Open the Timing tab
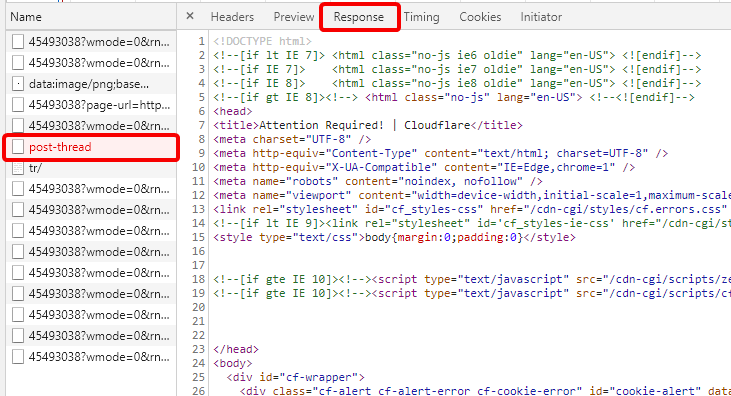The height and width of the screenshot is (396, 731). pos(421,17)
